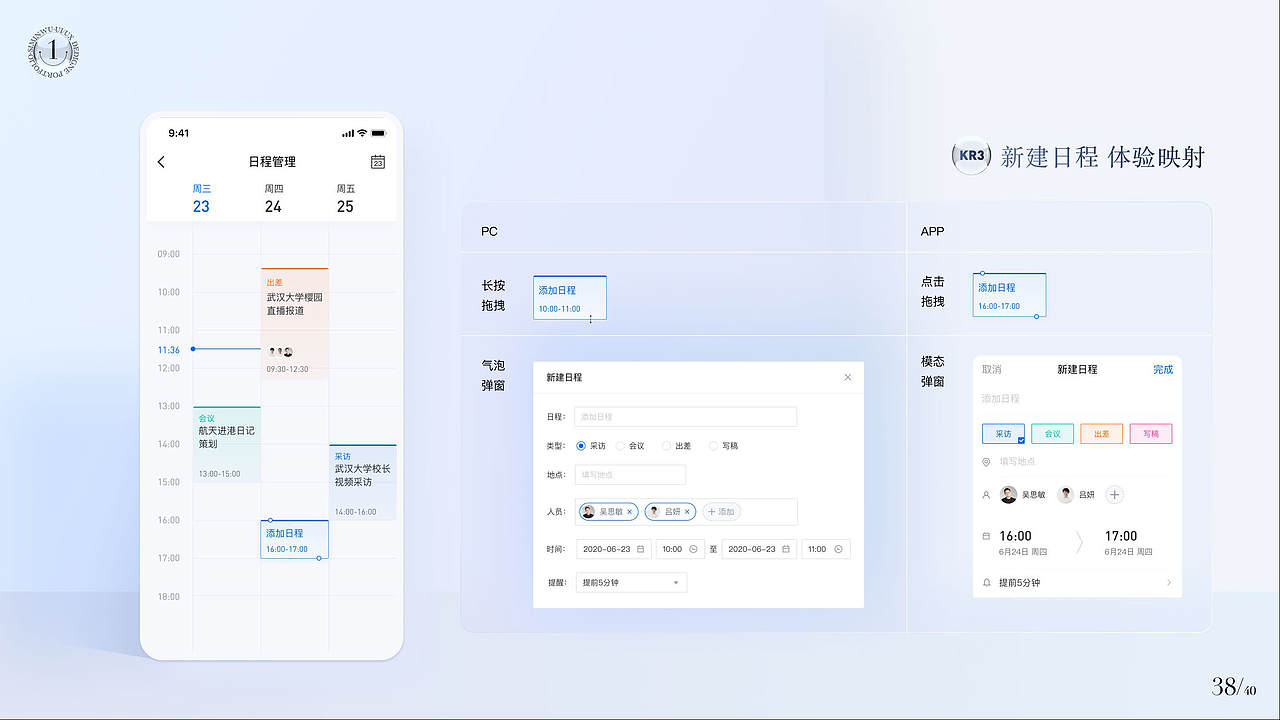Click the 填写地点 location input in PC dialog
Screen dimensions: 1280x720
630,475
